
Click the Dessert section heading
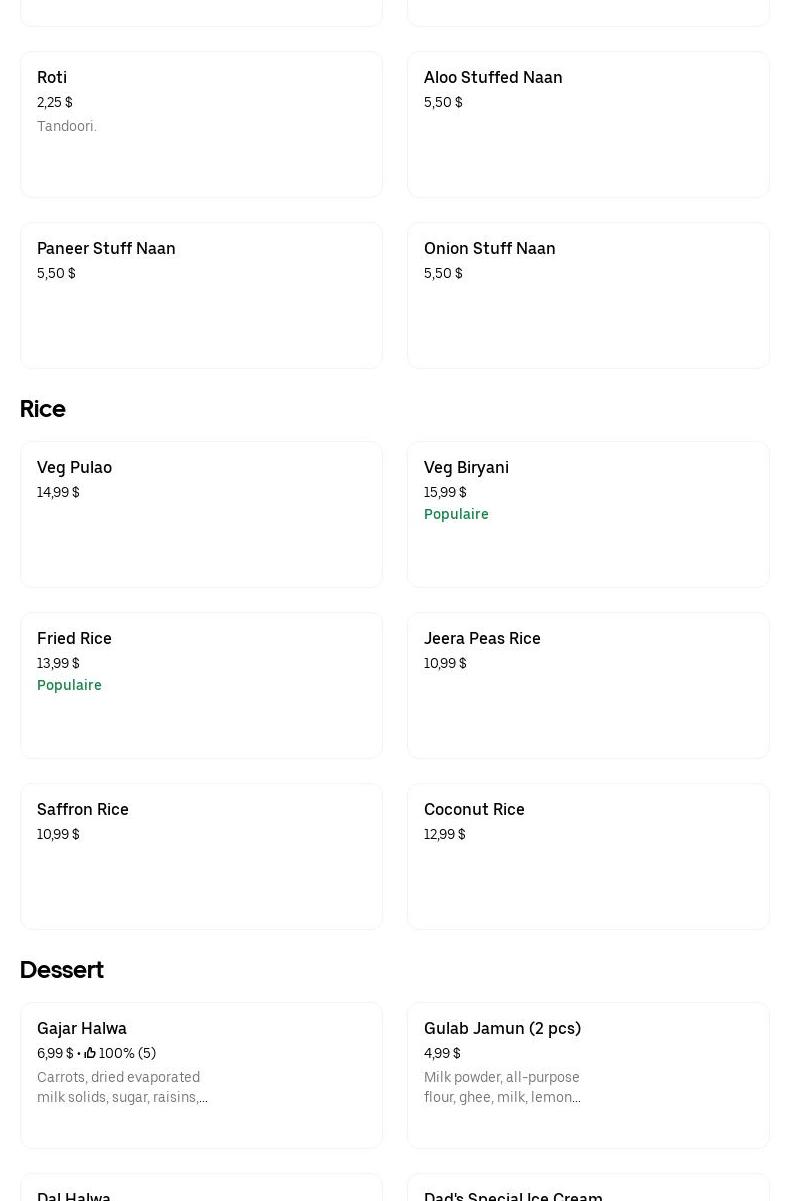click(62, 970)
